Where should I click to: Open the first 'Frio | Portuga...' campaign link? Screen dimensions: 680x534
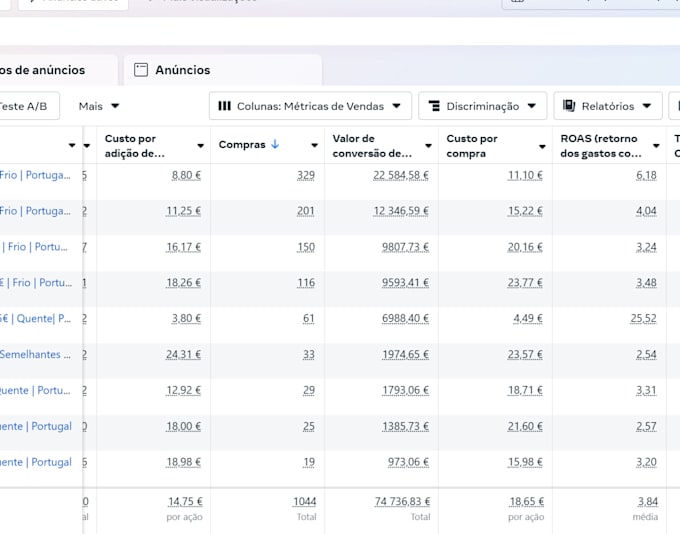tap(35, 175)
